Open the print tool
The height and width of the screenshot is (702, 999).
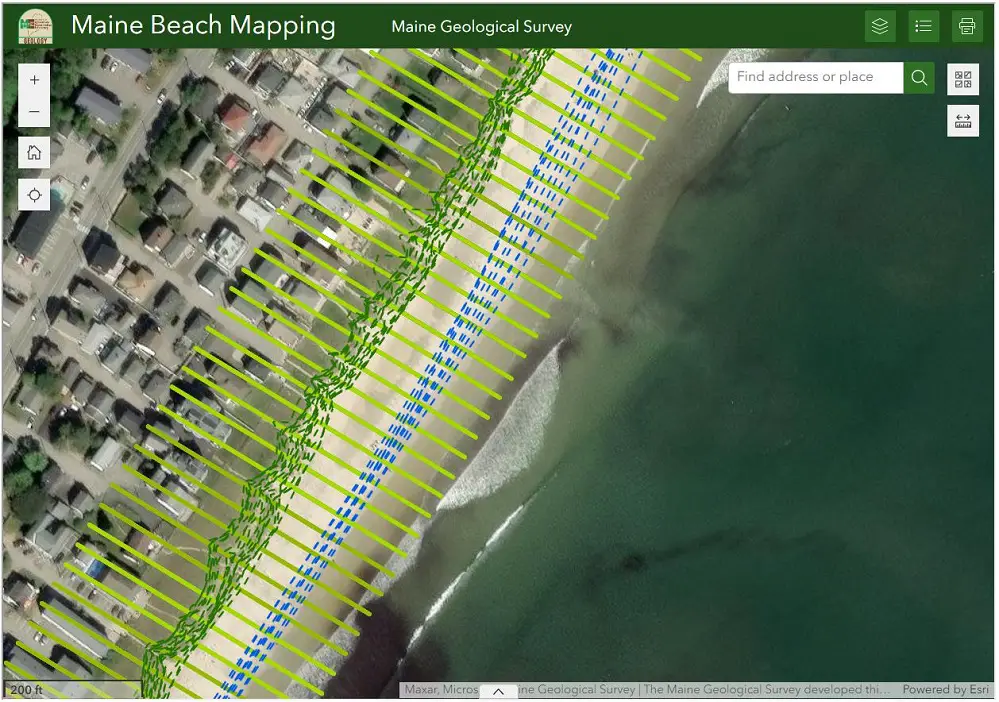pos(967,26)
